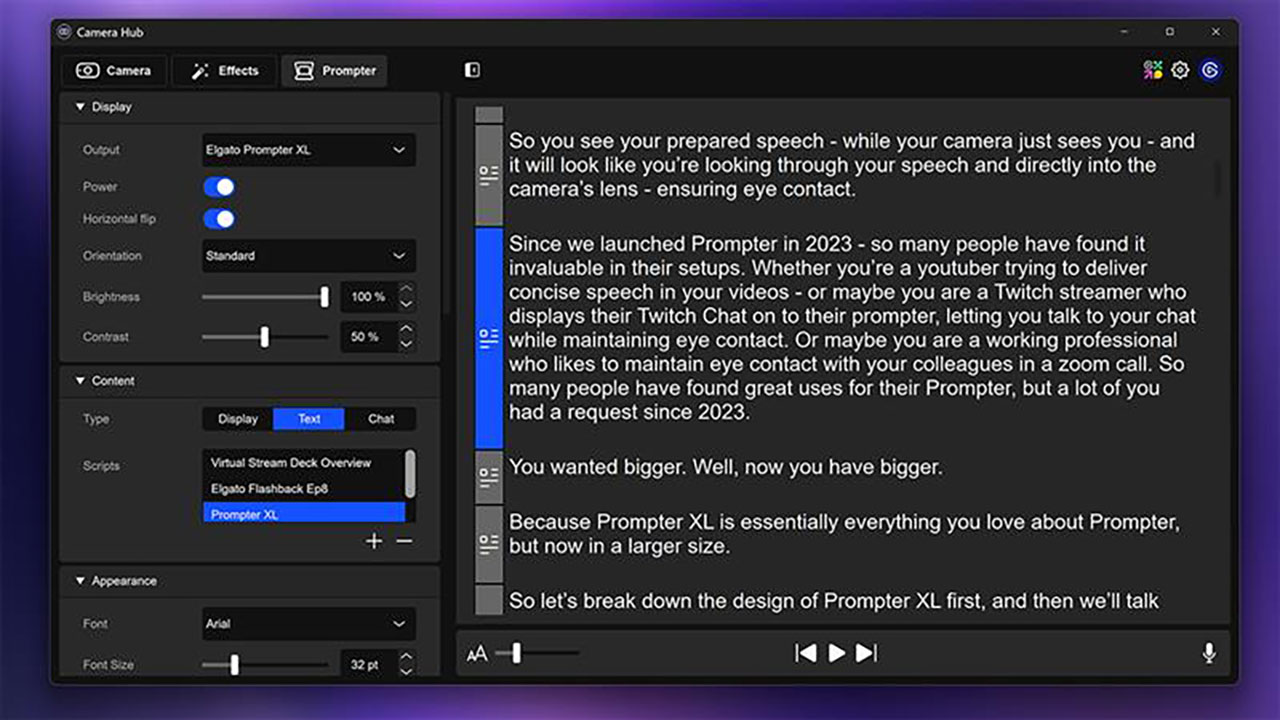Open the Output device dropdown

[308, 150]
